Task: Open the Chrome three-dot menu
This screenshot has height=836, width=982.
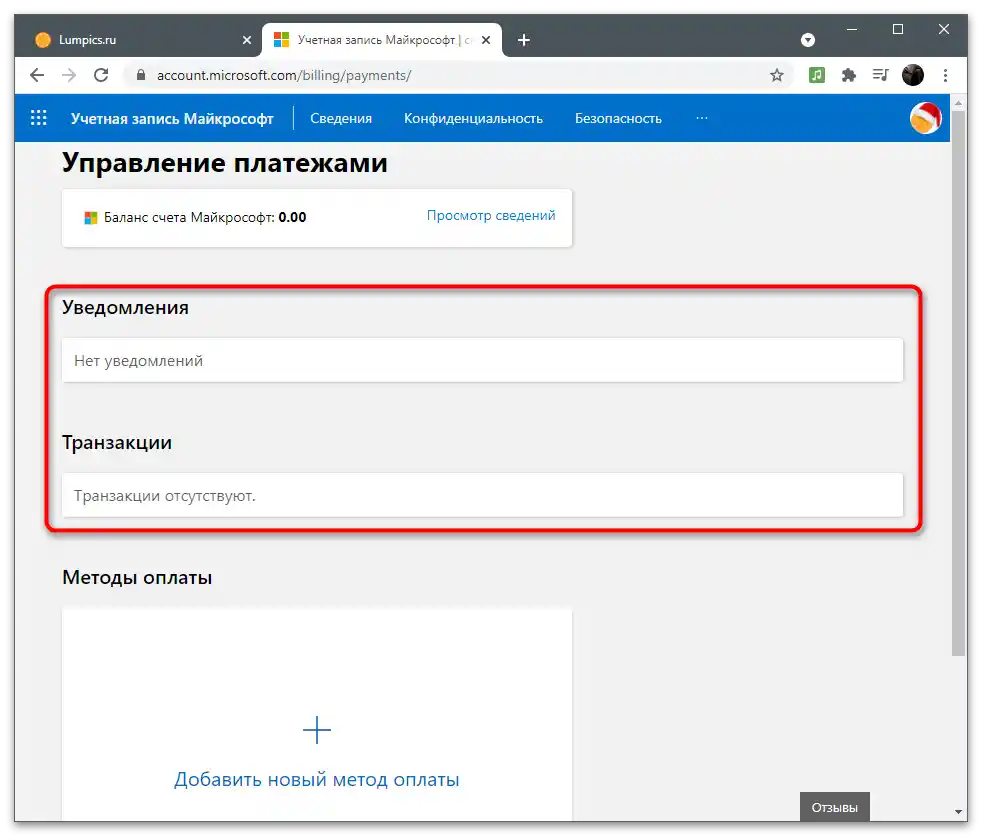Action: click(x=945, y=75)
